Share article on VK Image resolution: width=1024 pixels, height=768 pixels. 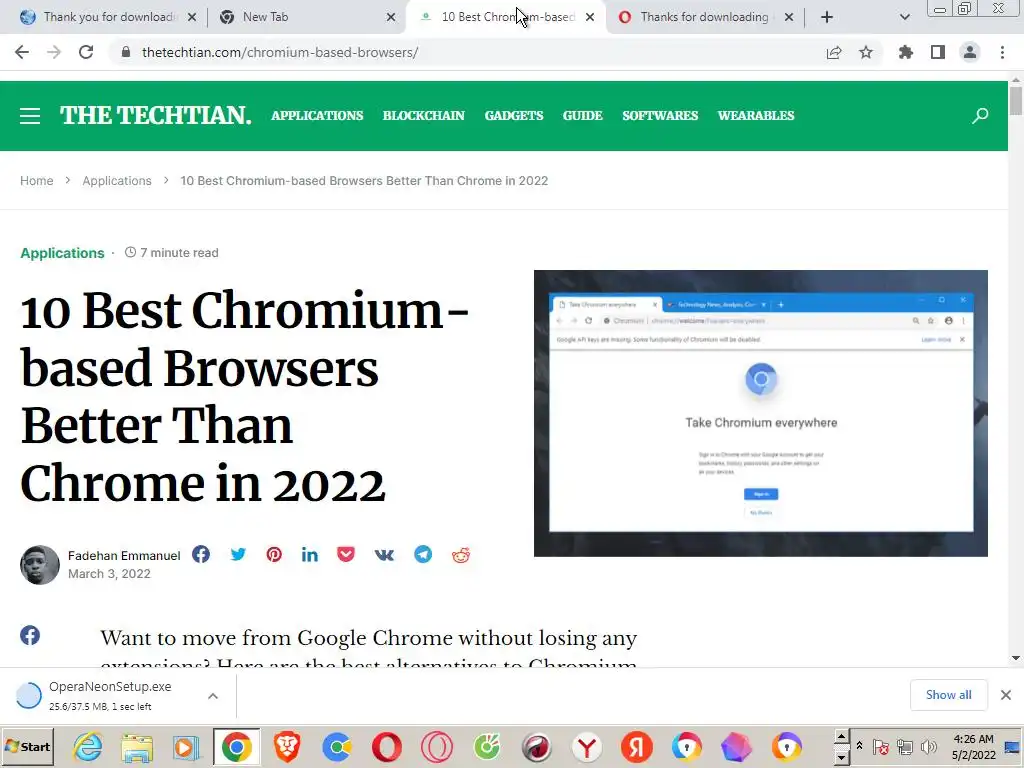coord(384,554)
